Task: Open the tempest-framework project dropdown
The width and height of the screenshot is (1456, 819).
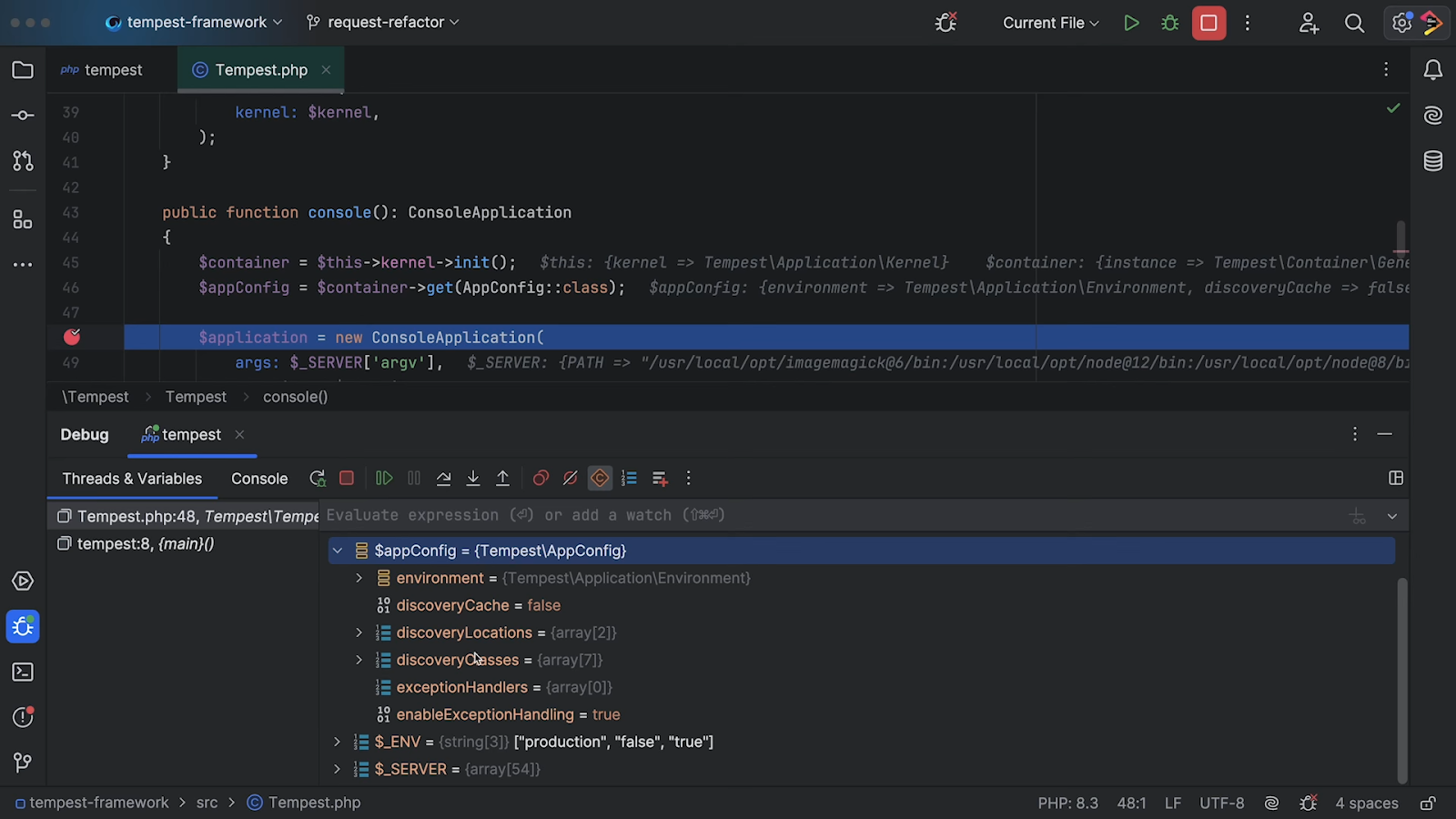Action: coord(194,23)
